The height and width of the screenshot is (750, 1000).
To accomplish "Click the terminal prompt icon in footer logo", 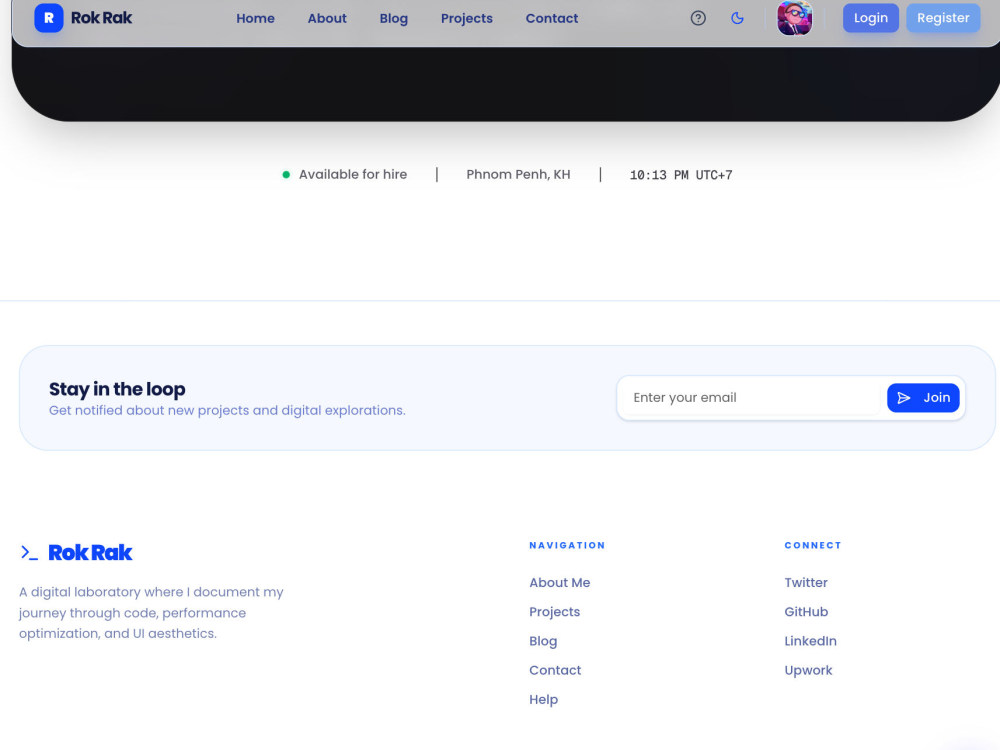I will [x=29, y=552].
